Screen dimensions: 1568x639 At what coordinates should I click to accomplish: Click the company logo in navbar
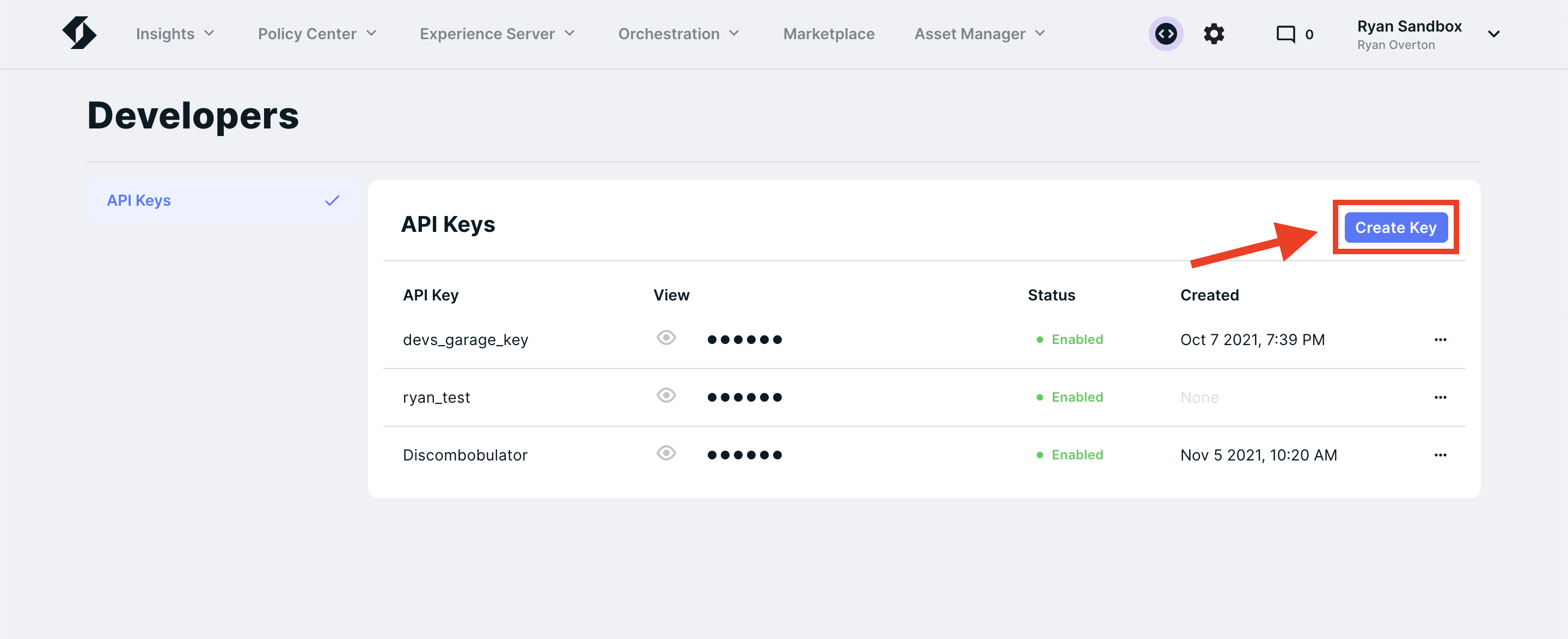pos(79,33)
